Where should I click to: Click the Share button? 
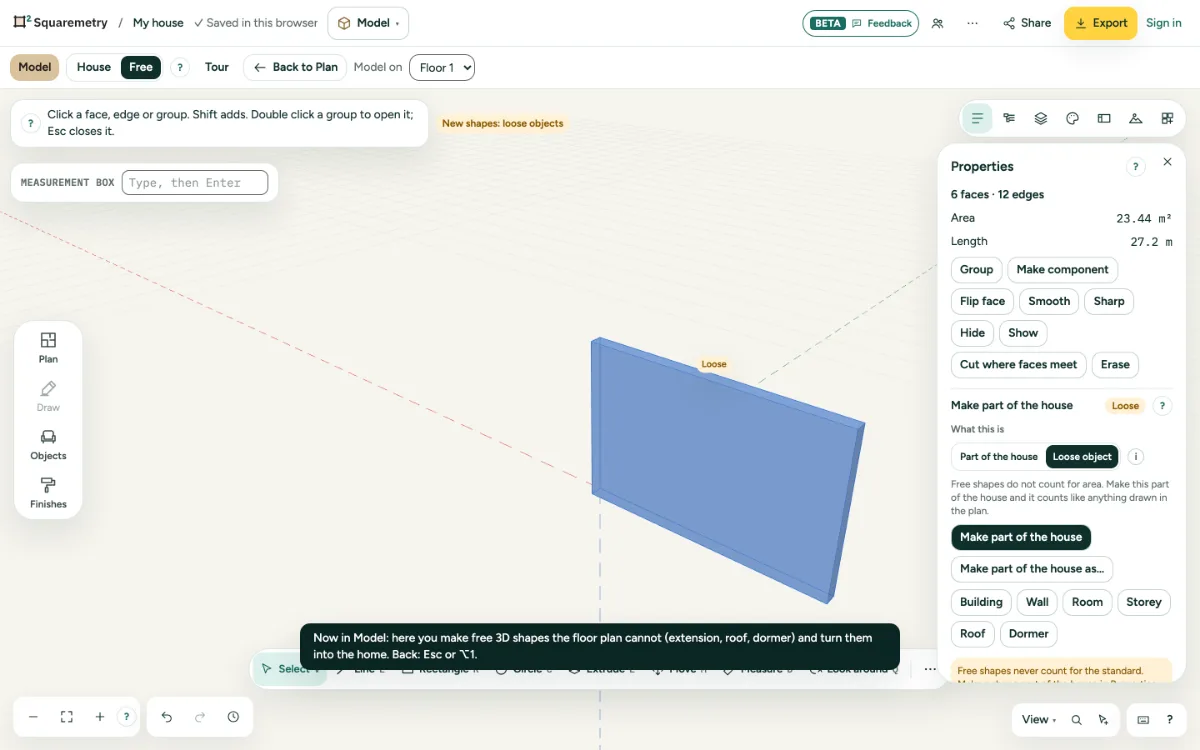pyautogui.click(x=1027, y=23)
